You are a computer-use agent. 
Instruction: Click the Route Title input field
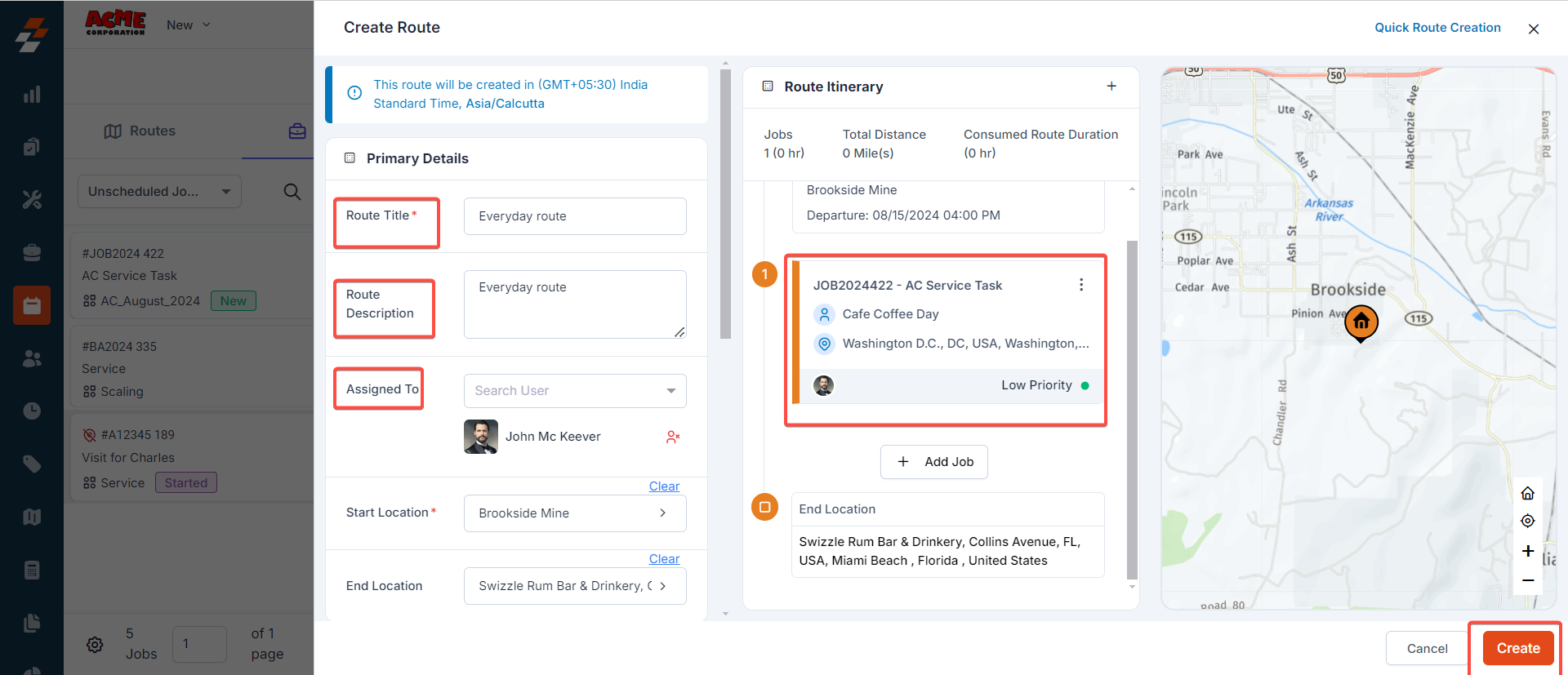pyautogui.click(x=574, y=216)
